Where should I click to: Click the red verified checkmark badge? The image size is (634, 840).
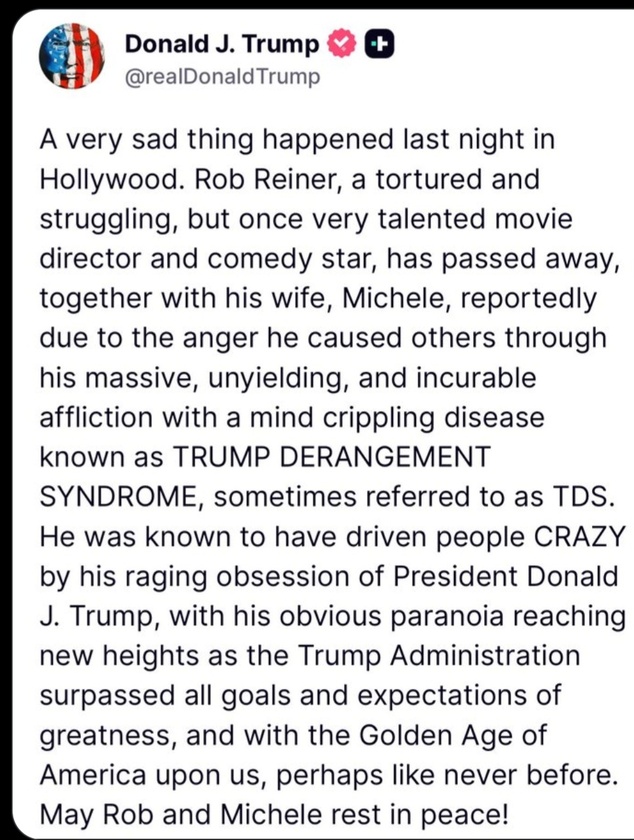click(x=344, y=44)
